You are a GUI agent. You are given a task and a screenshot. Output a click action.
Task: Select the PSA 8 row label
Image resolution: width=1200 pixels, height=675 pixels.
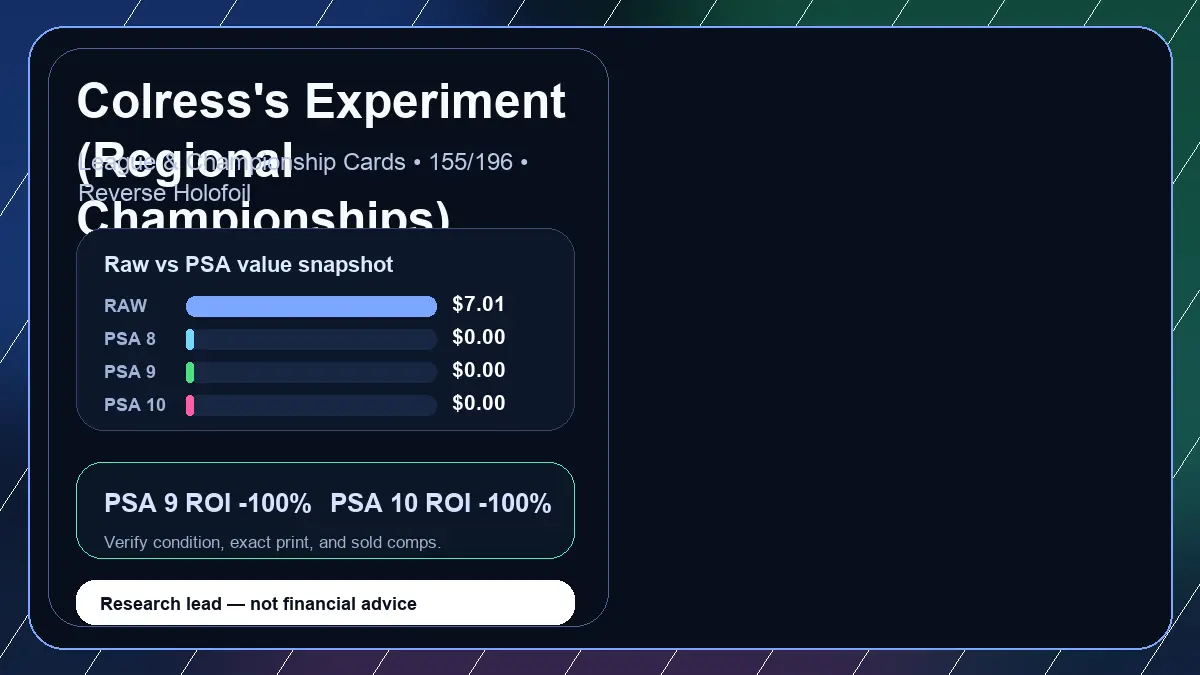130,339
